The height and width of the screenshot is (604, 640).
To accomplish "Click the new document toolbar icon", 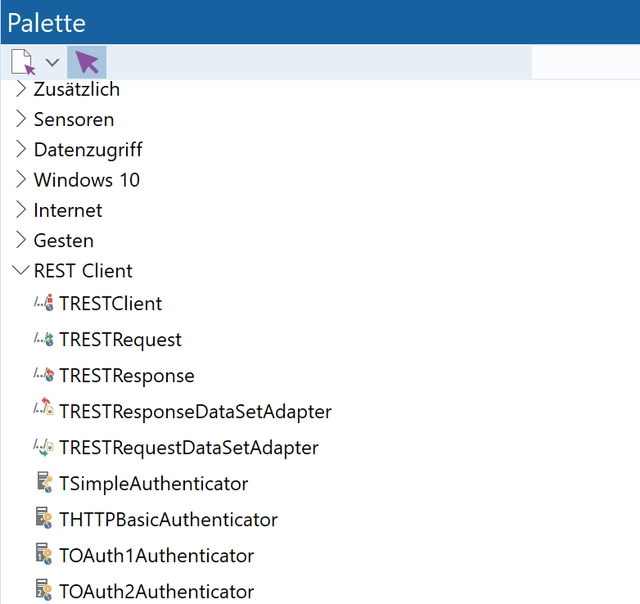I will pyautogui.click(x=22, y=62).
